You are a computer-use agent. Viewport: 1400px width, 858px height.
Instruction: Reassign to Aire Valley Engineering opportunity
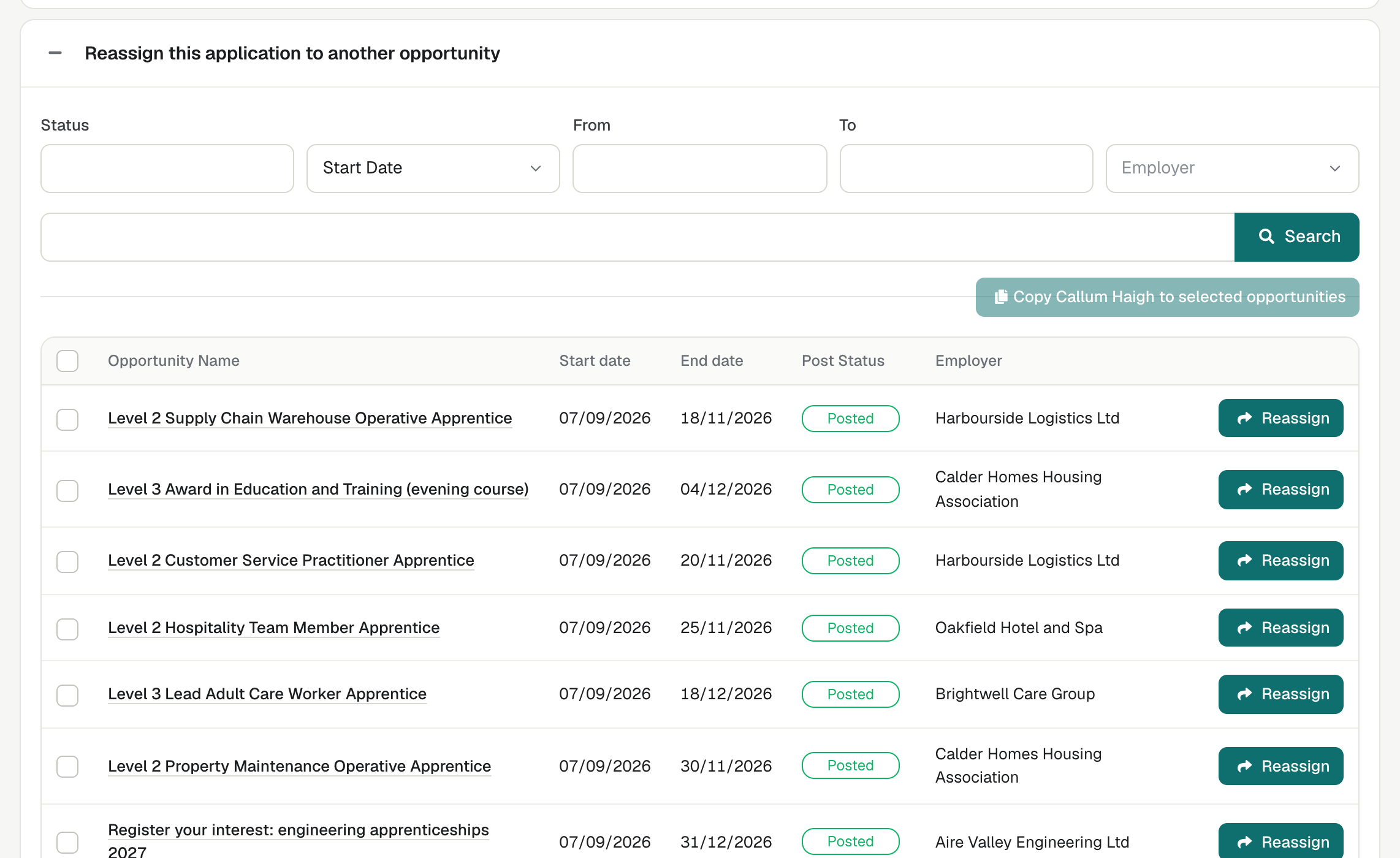point(1281,841)
